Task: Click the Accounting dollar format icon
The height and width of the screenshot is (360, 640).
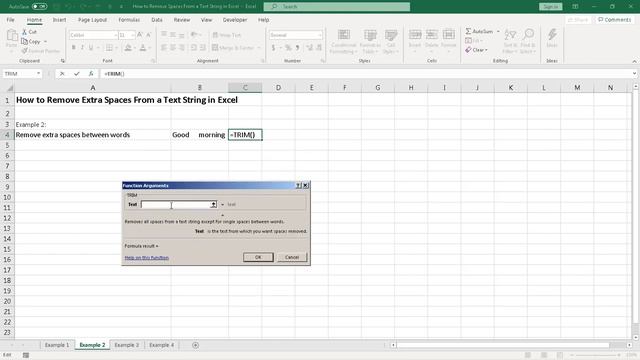Action: pyautogui.click(x=273, y=48)
